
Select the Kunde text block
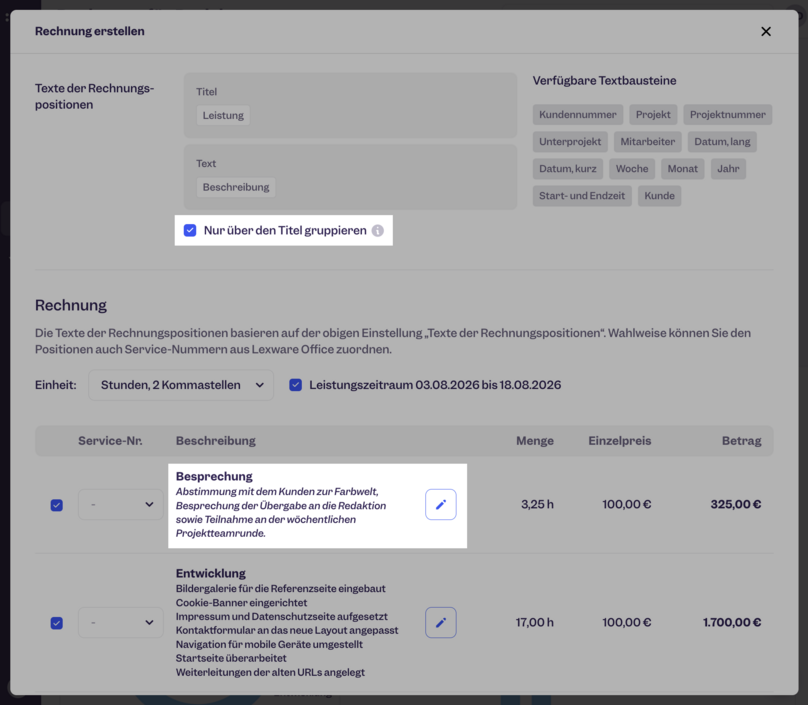click(x=659, y=196)
